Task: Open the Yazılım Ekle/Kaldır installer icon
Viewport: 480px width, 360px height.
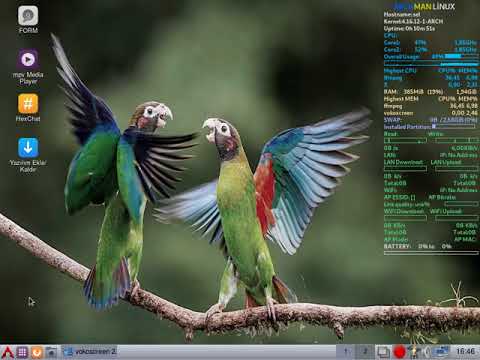Action: pyautogui.click(x=28, y=155)
